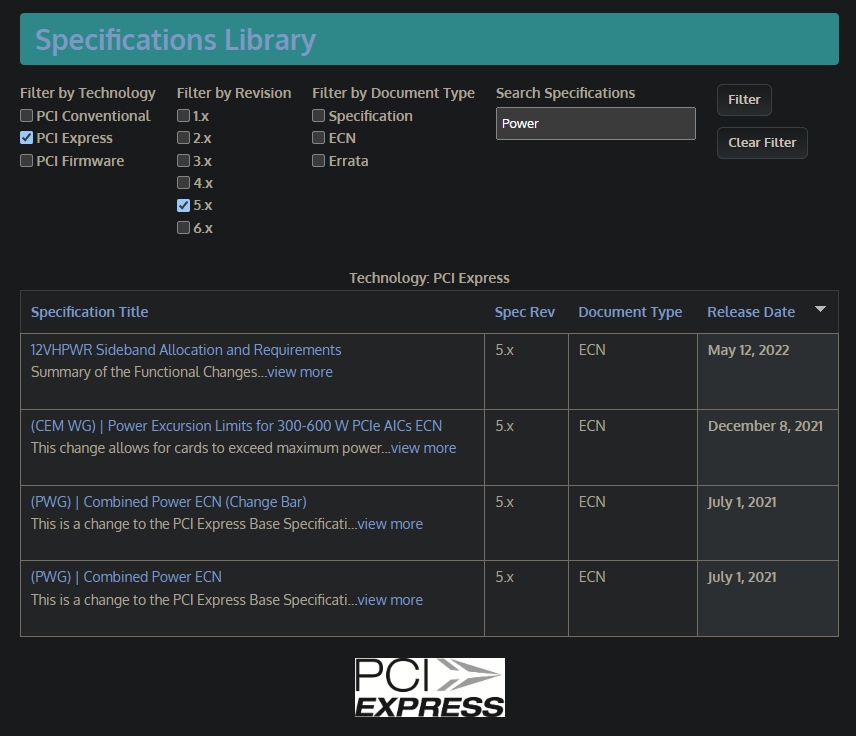856x736 pixels.
Task: Uncheck the PCI Express technology checkbox
Action: [26, 138]
